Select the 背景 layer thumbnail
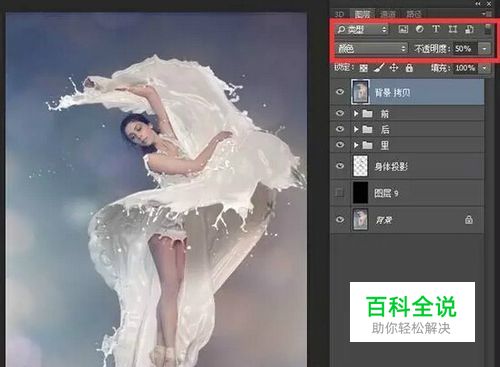The height and width of the screenshot is (367, 500). coord(360,220)
